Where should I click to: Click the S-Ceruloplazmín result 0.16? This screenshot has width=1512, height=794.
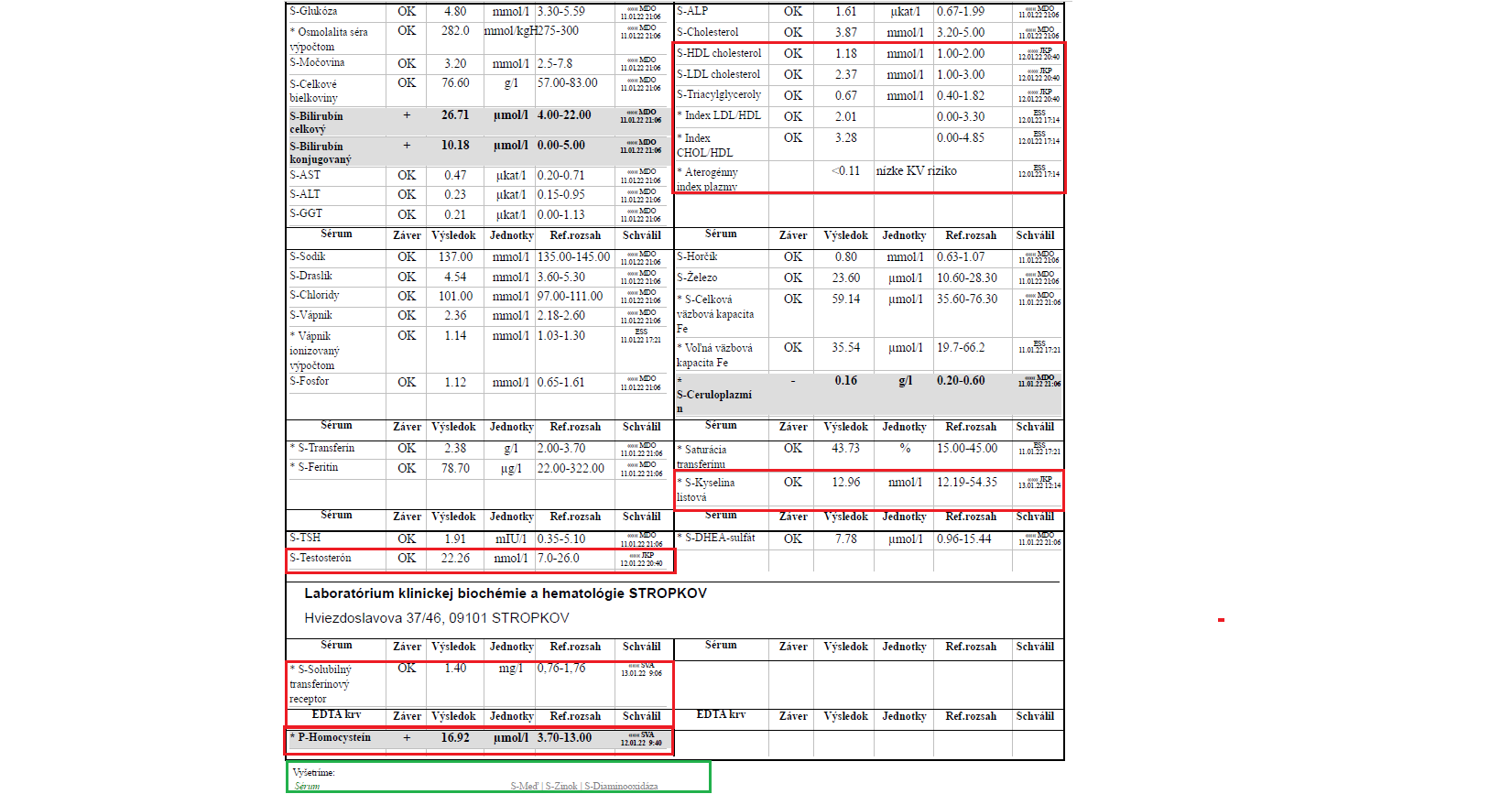click(x=845, y=381)
